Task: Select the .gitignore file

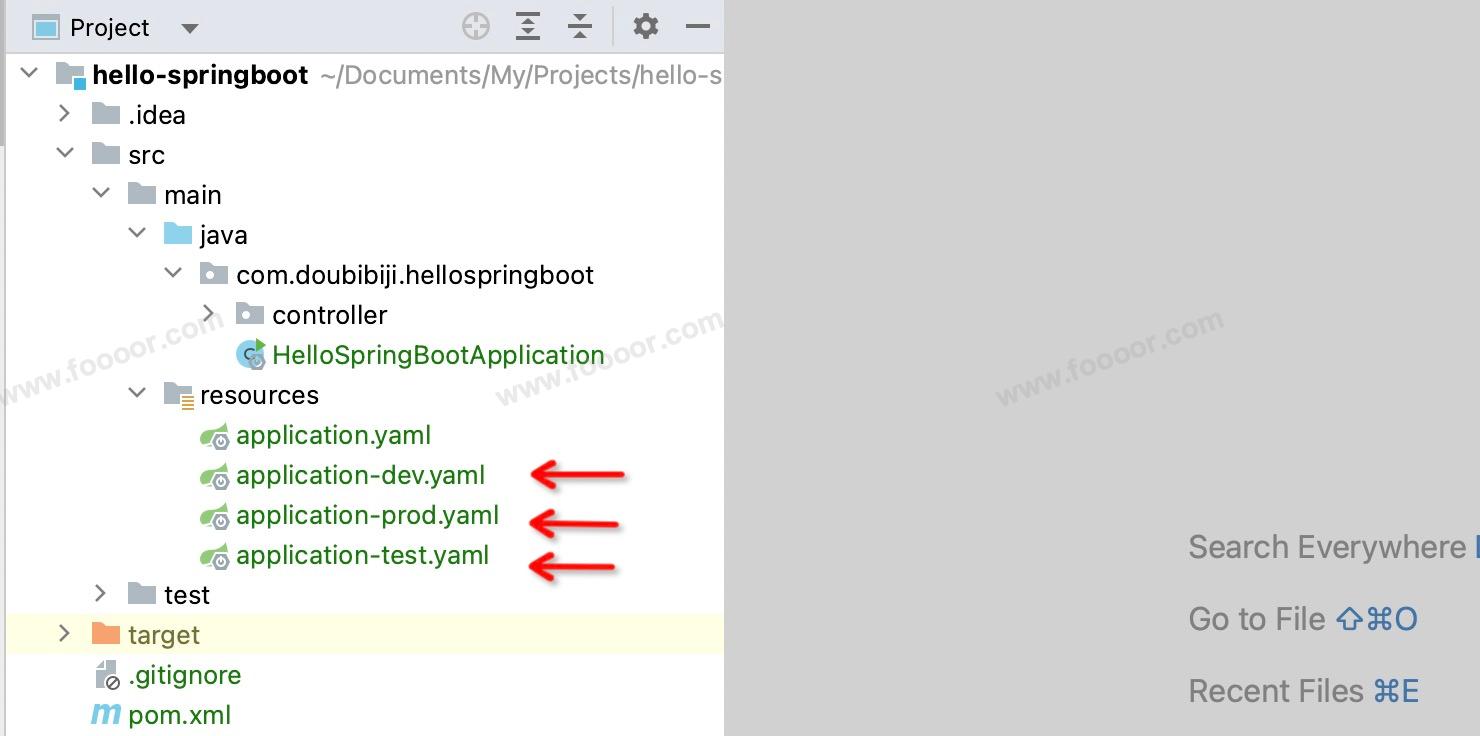Action: tap(184, 675)
